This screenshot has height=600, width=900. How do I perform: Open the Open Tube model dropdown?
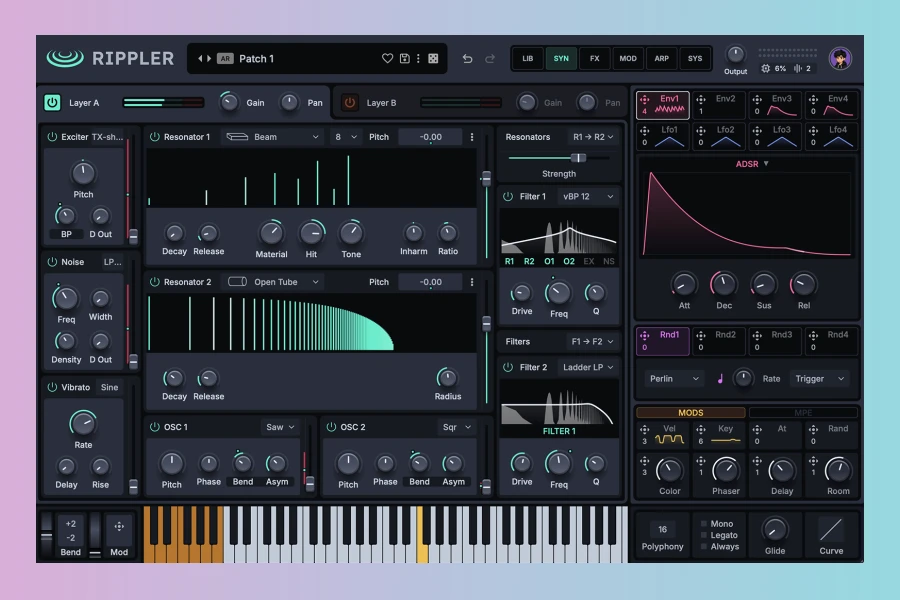pos(273,282)
